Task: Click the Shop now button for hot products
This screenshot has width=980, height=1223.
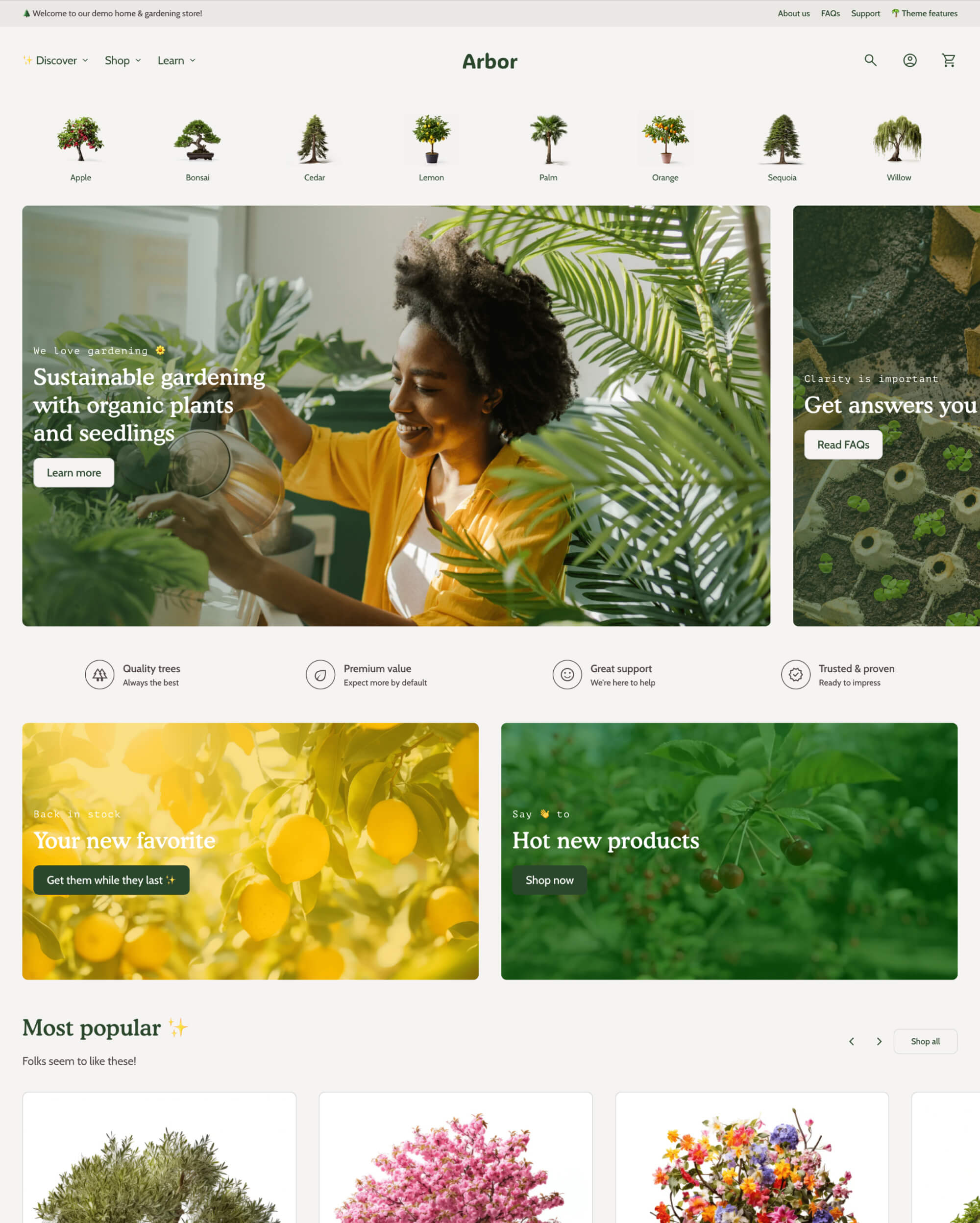Action: (548, 880)
